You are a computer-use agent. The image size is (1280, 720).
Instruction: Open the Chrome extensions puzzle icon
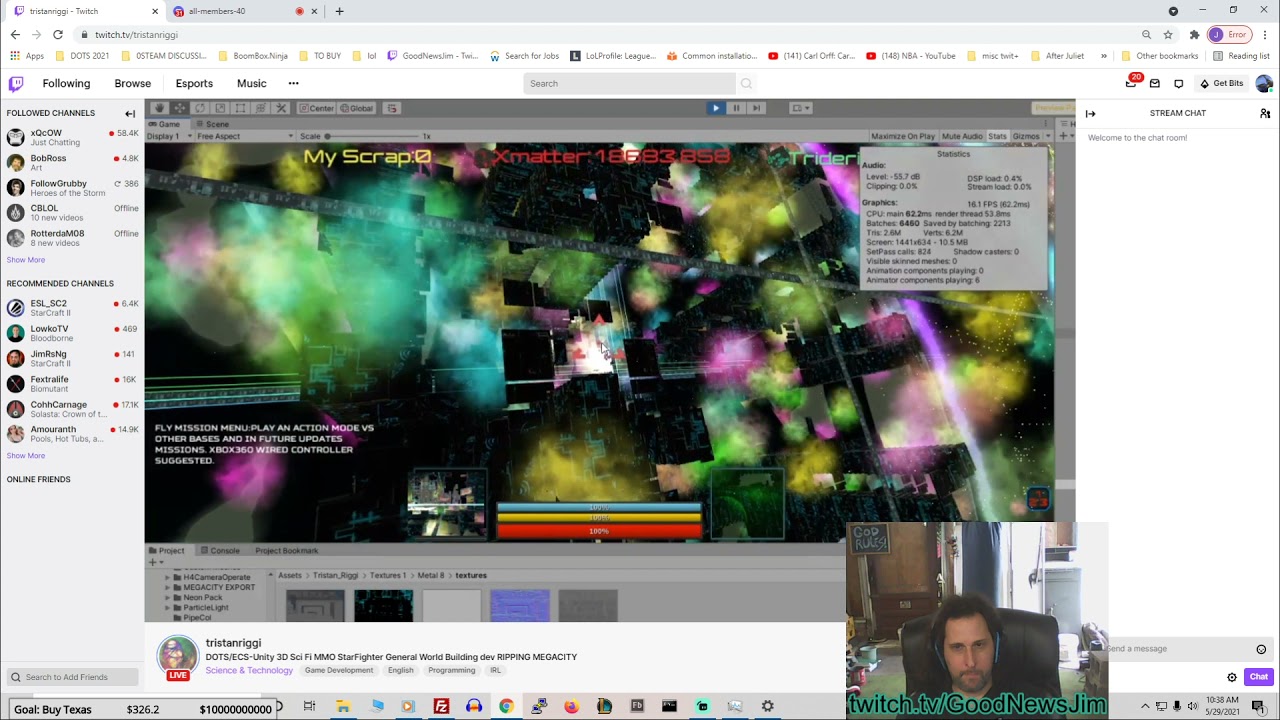point(1194,34)
